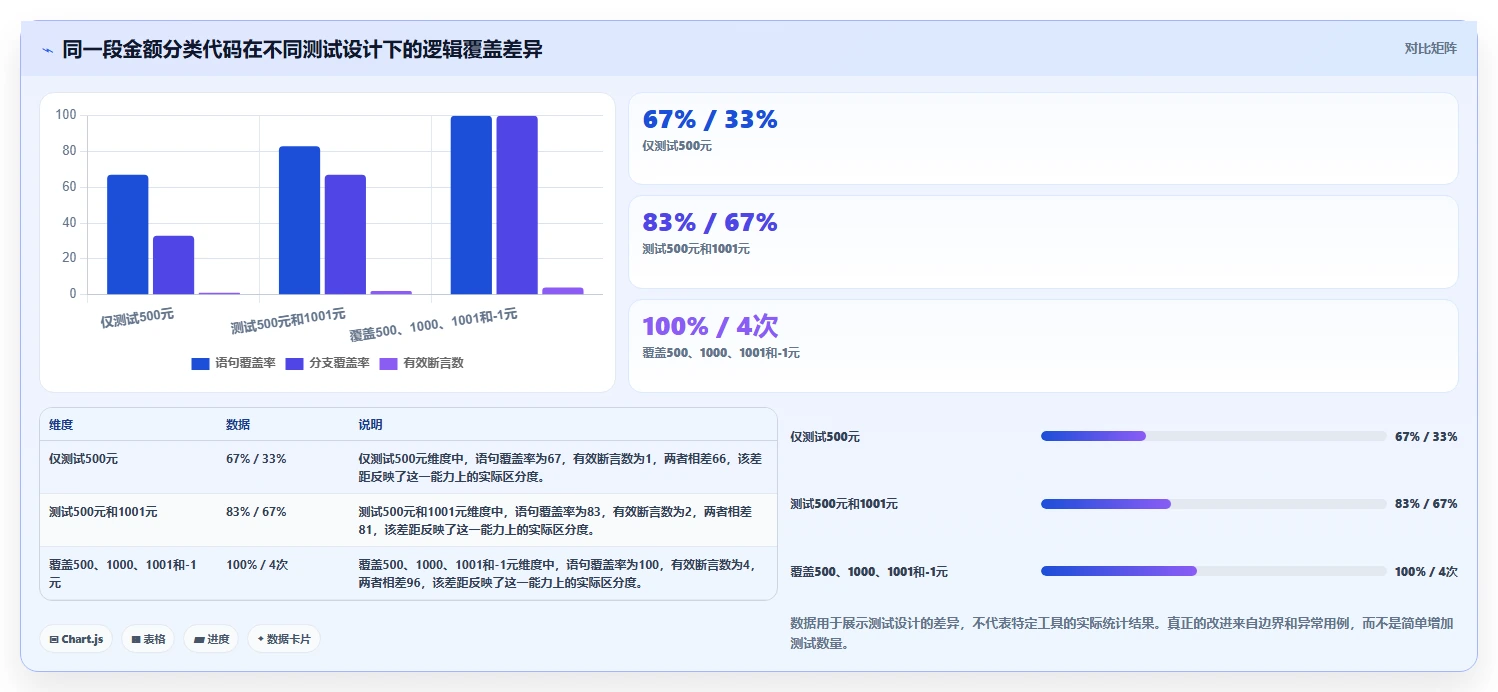Click the 数据卡片 tag chip
Image resolution: width=1498 pixels, height=692 pixels.
[284, 639]
